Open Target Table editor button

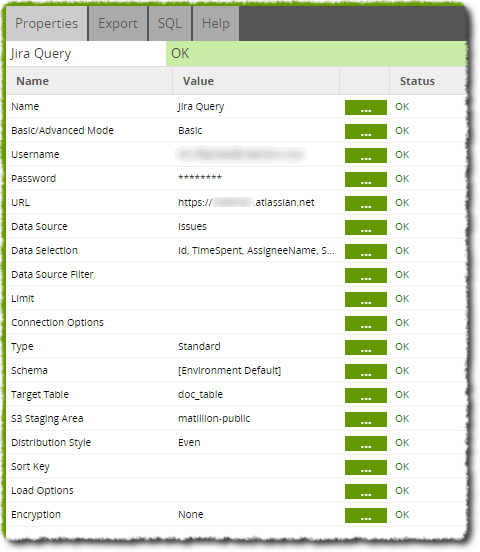click(366, 395)
